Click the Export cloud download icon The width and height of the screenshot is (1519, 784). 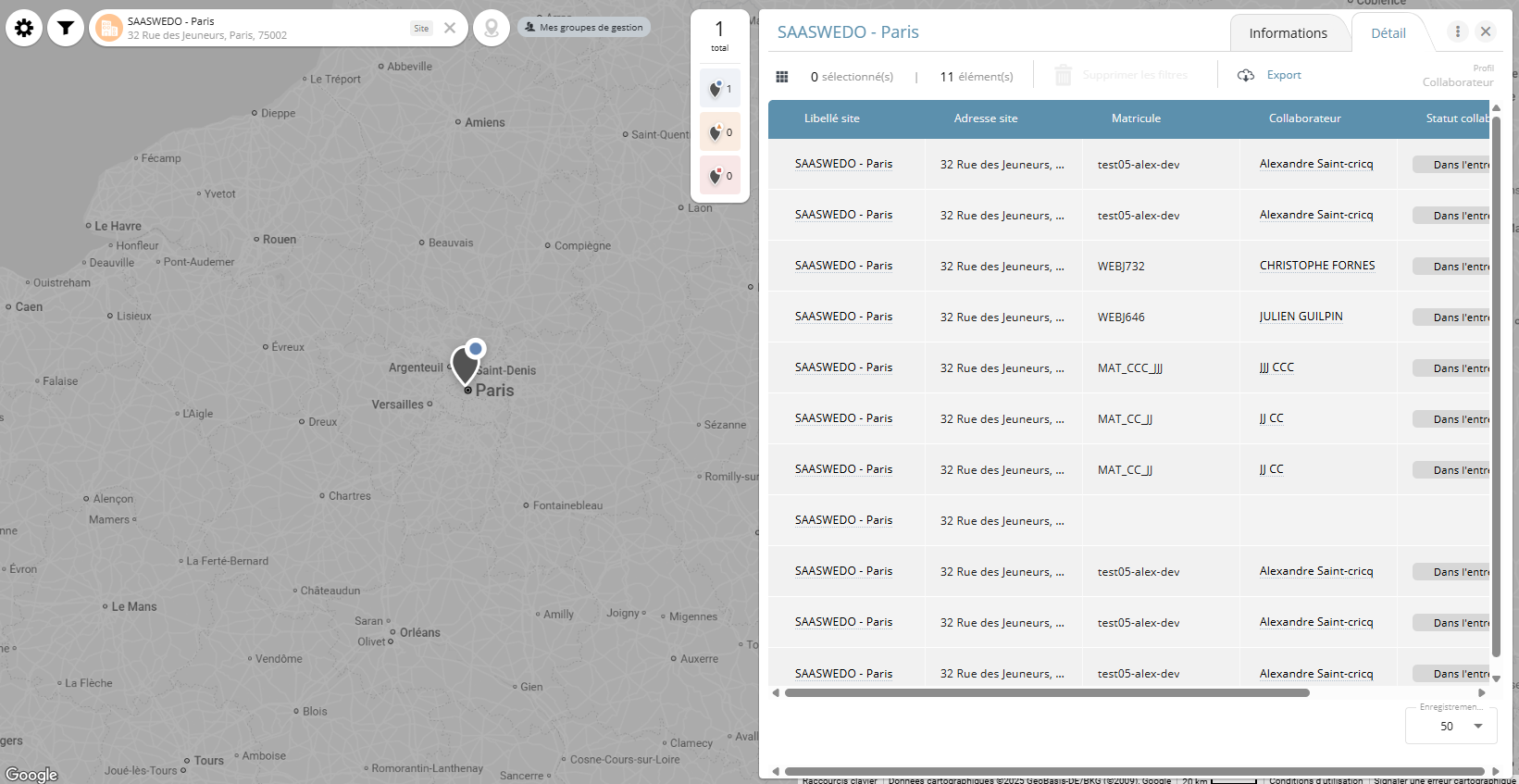(1246, 75)
